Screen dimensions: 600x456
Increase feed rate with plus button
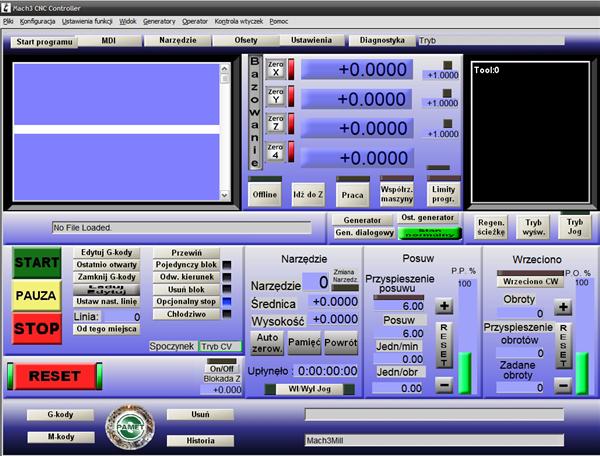pyautogui.click(x=444, y=306)
